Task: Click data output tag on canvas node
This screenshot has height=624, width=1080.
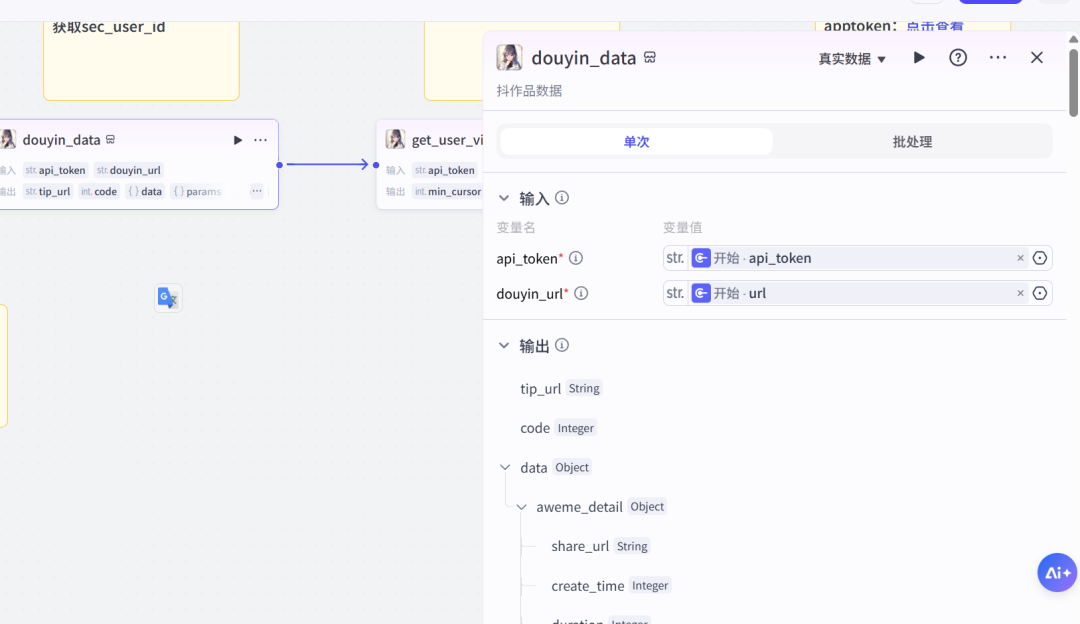Action: (x=145, y=191)
